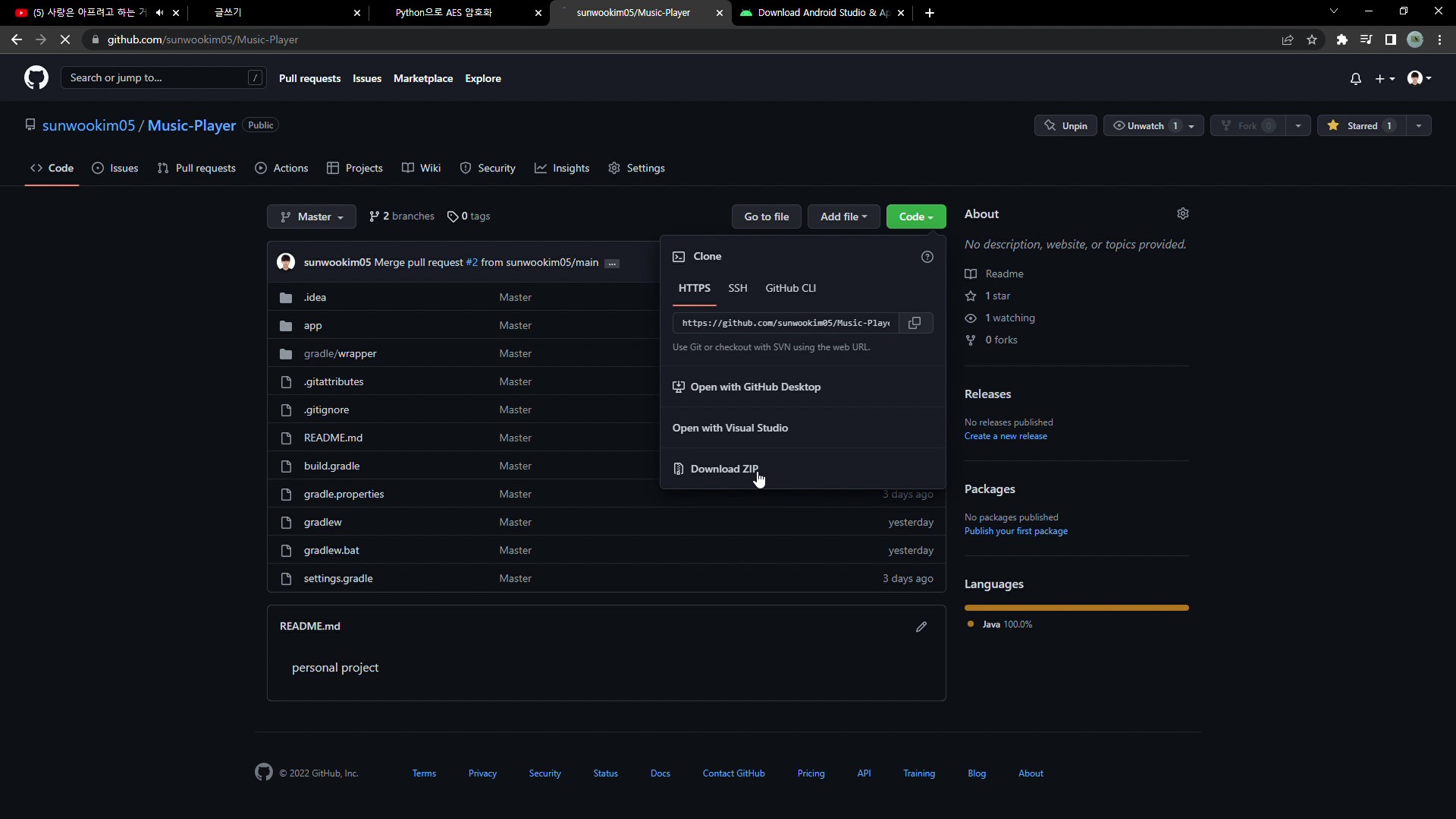The image size is (1456, 819).
Task: Switch to Download Android Studio tab
Action: pyautogui.click(x=823, y=13)
